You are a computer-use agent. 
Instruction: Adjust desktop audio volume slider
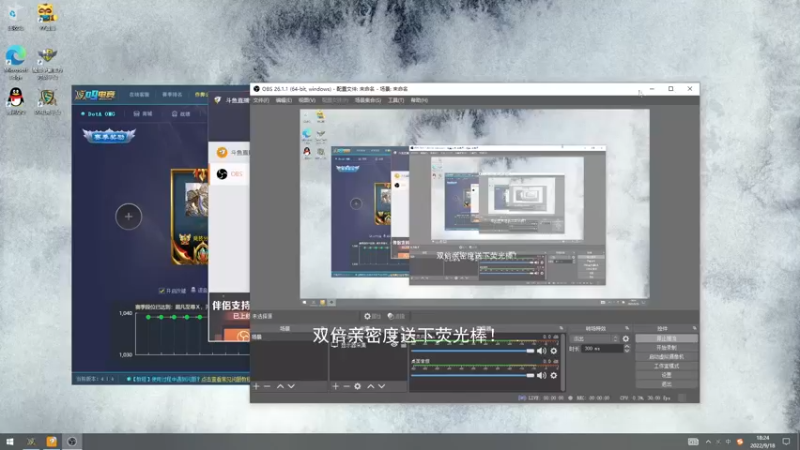tap(472, 376)
